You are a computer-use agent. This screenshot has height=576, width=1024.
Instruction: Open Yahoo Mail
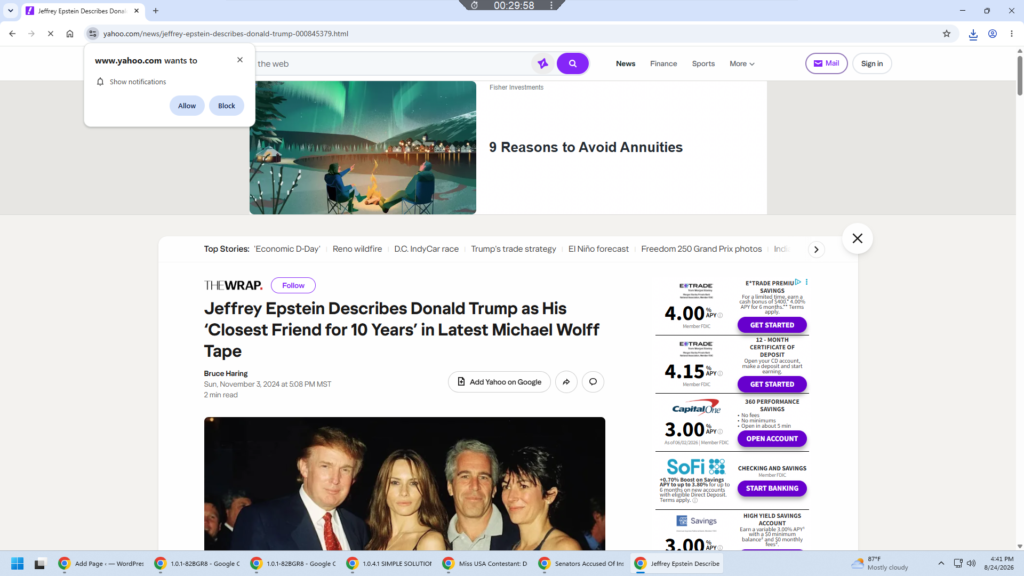(826, 63)
